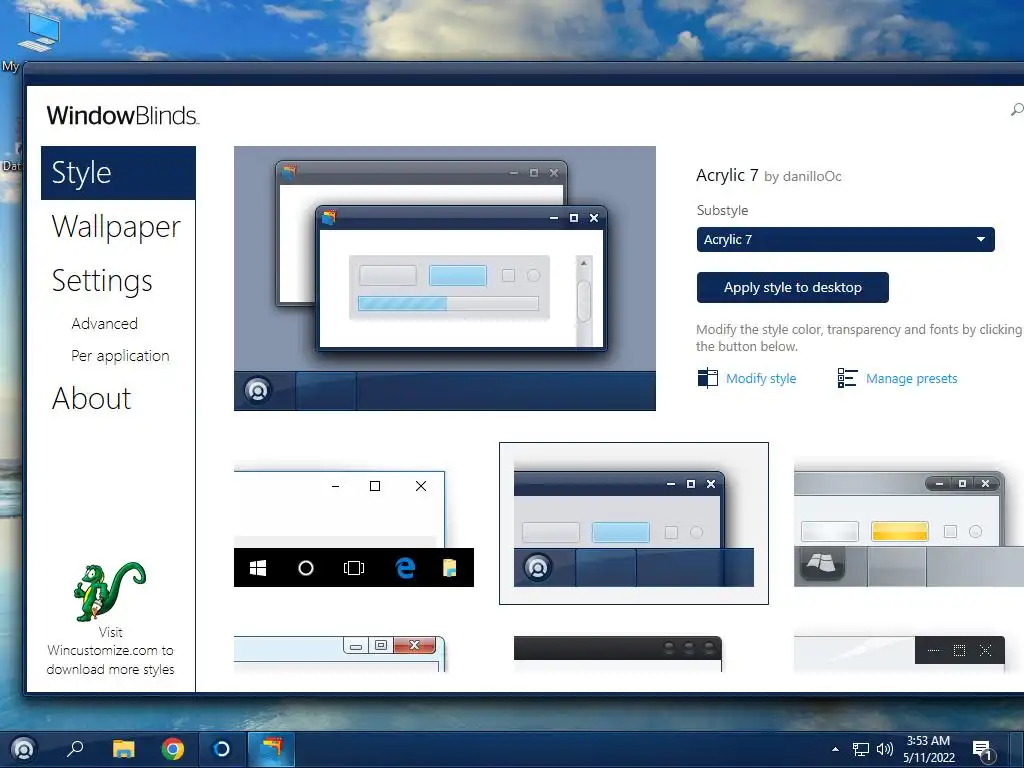Select the gray style with yellow button thumbnail
Viewport: 1024px width, 768px height.
908,526
